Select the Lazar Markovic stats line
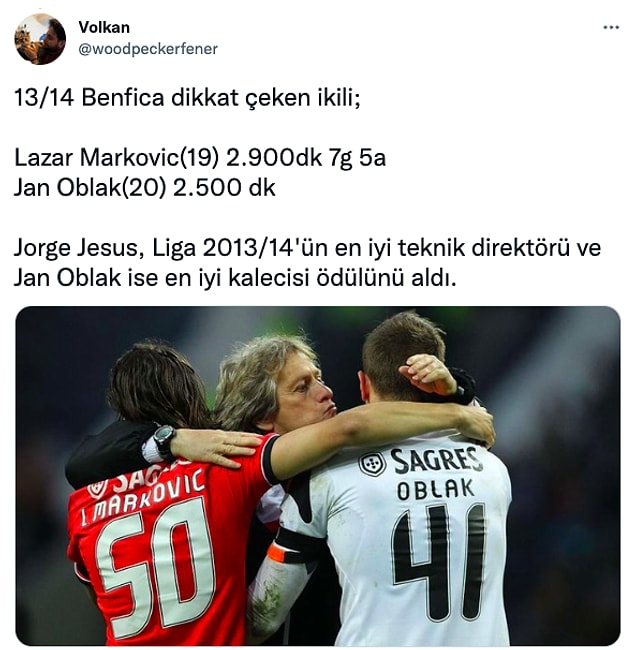The image size is (635, 650). tap(200, 158)
